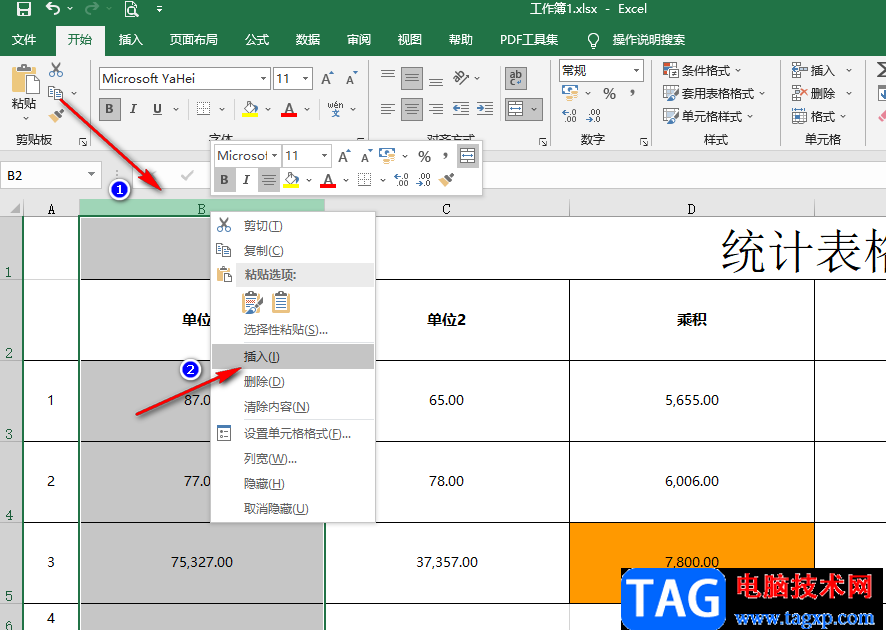Viewport: 886px width, 630px height.
Task: Toggle Bold in the ribbon
Action: [x=109, y=109]
